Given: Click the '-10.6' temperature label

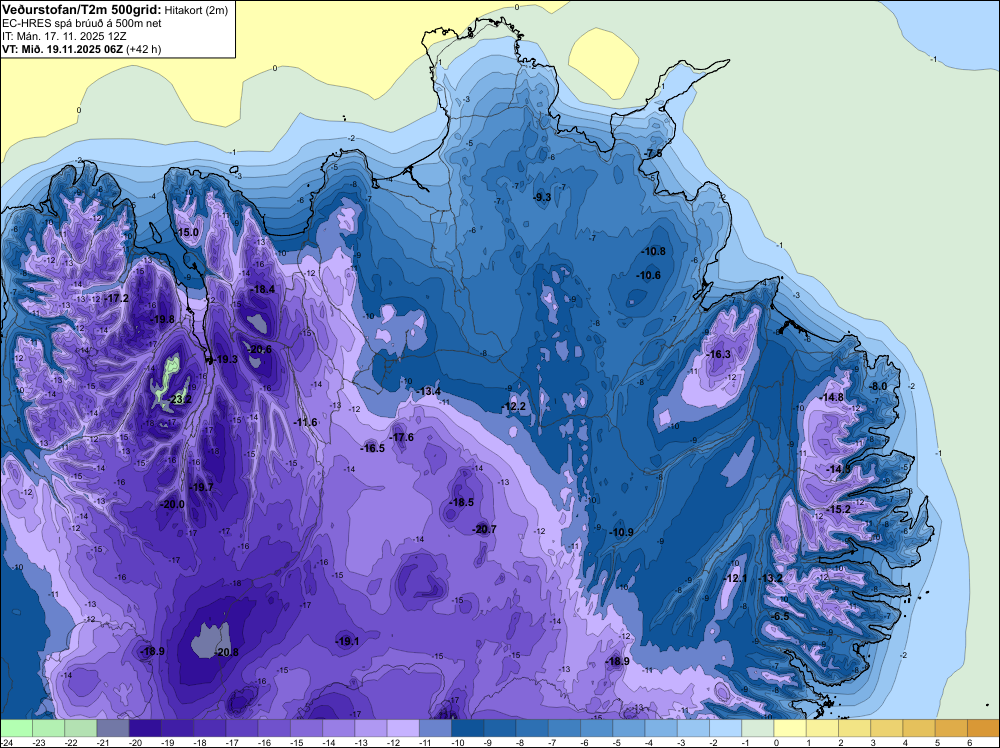Looking at the screenshot, I should click(x=649, y=275).
